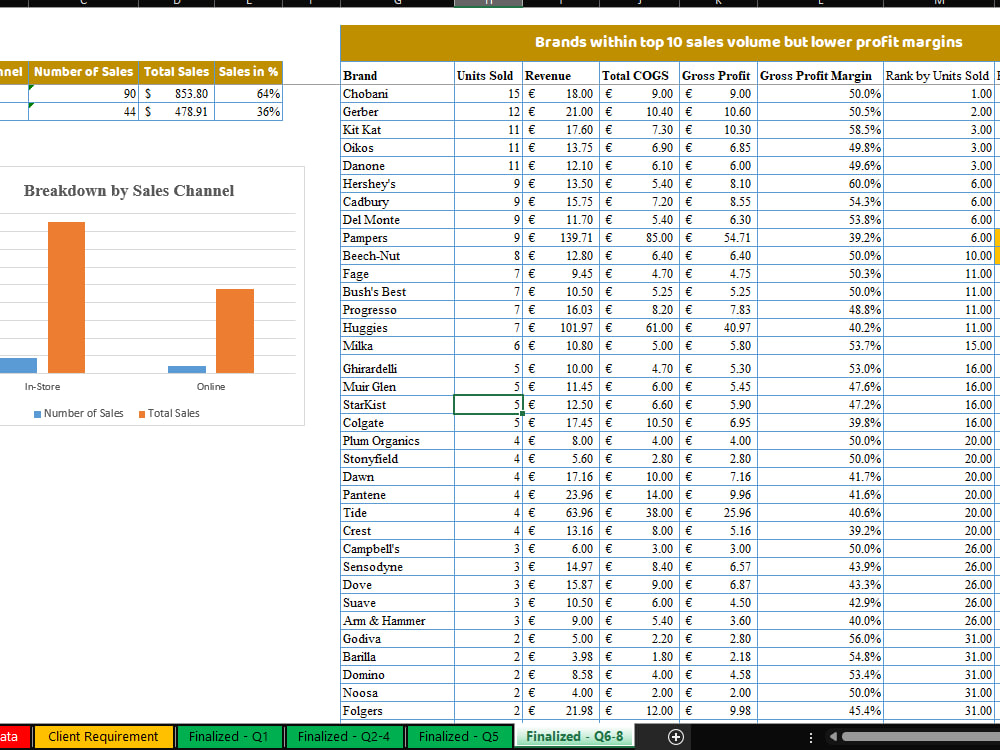Select the Units Sold header cell
The image size is (1000, 750).
coord(489,75)
